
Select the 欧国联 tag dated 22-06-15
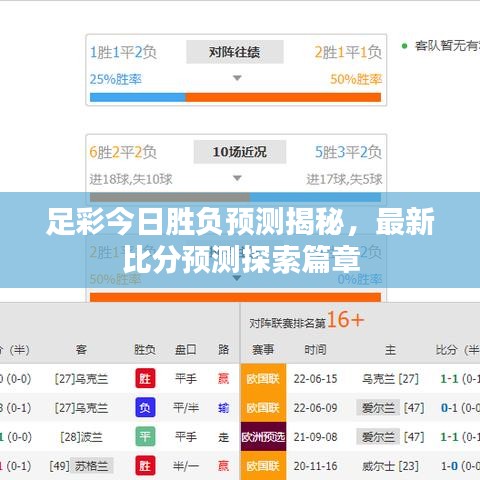coord(263,378)
